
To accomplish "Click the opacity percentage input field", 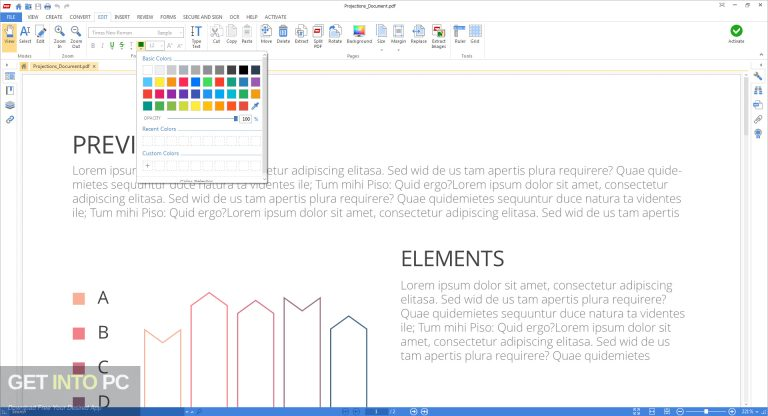I will pos(246,119).
